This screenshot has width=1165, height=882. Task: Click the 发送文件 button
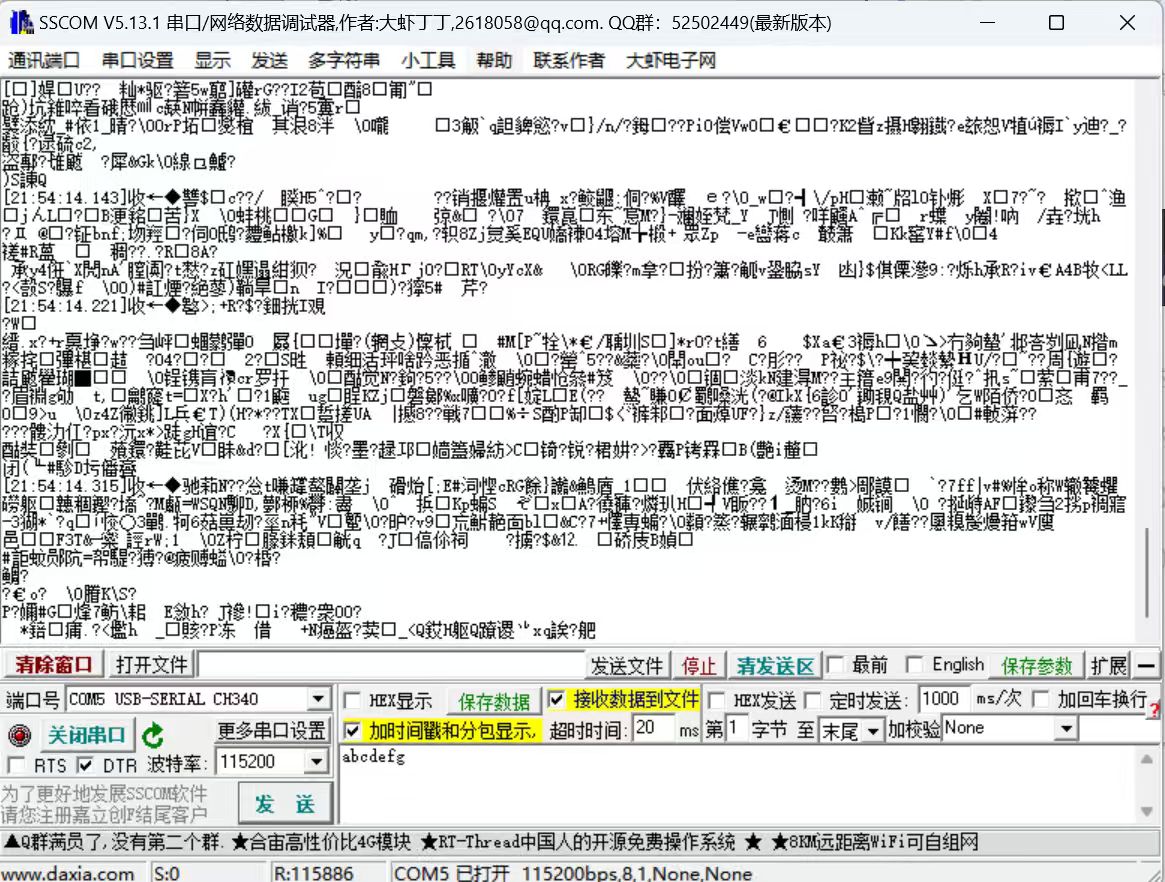click(x=626, y=666)
